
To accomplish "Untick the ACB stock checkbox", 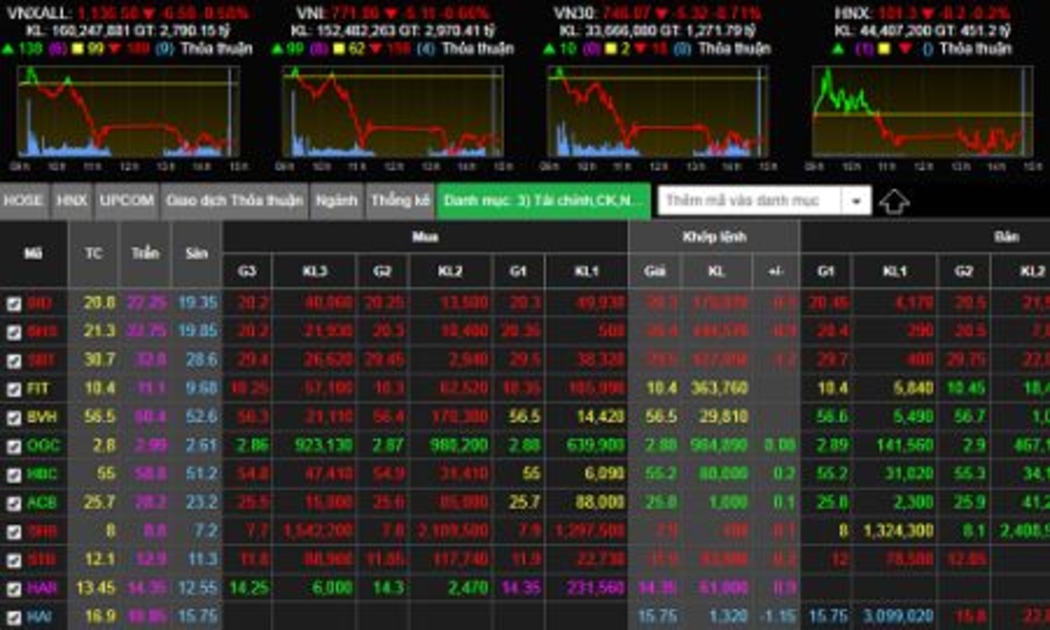I will tap(14, 503).
